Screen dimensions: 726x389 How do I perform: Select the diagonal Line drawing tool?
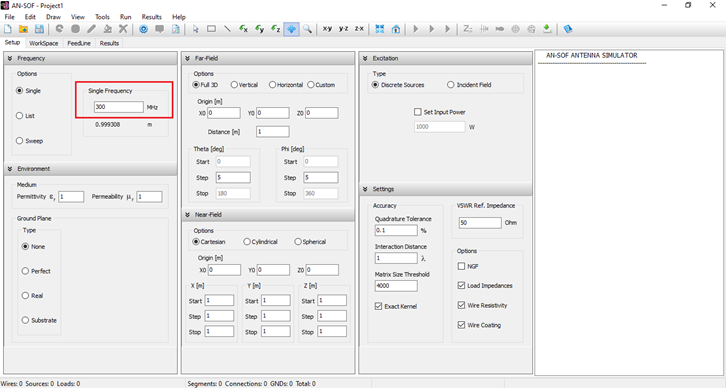(227, 29)
